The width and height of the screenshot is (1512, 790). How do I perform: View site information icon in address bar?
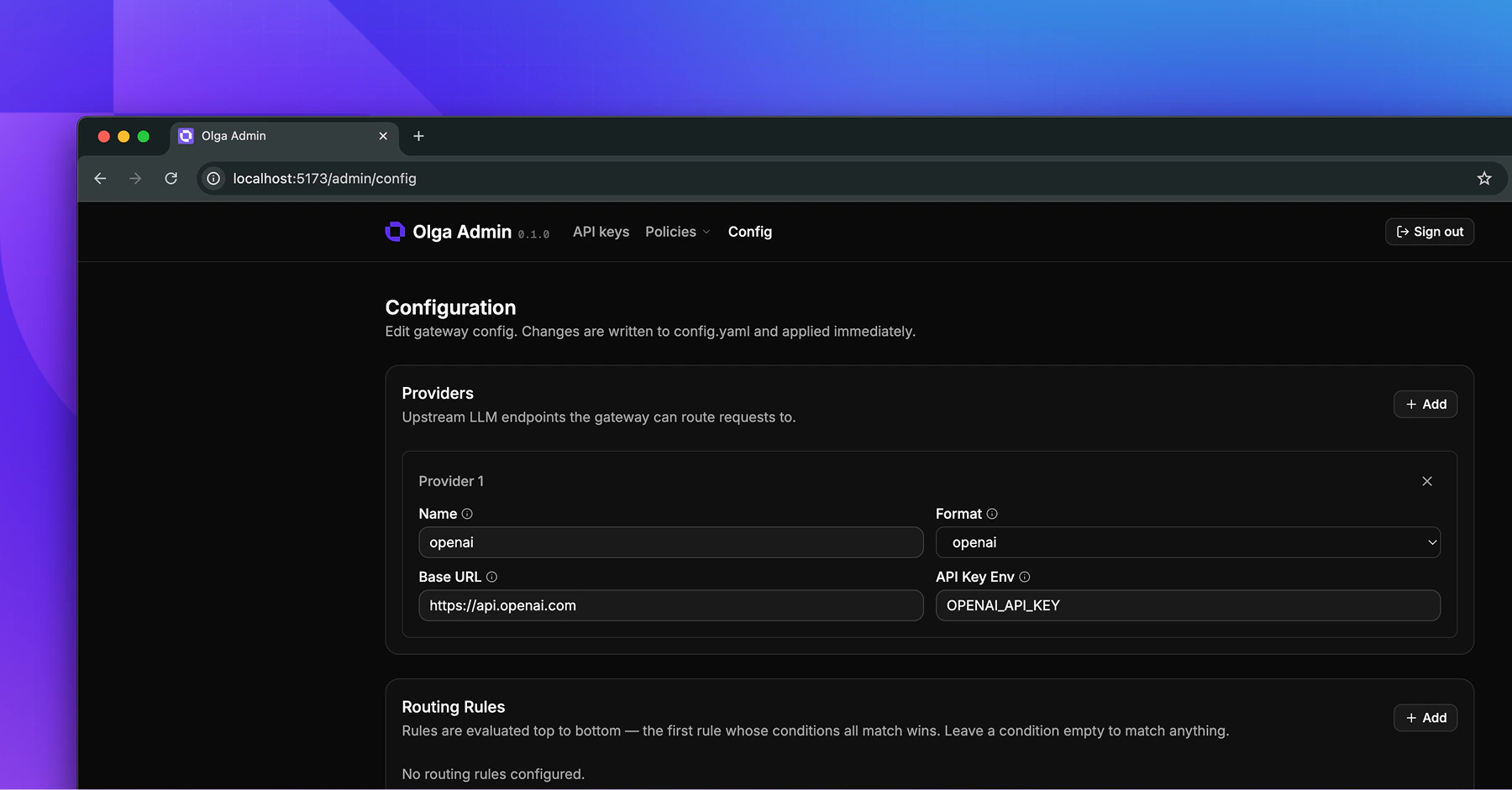coord(214,178)
